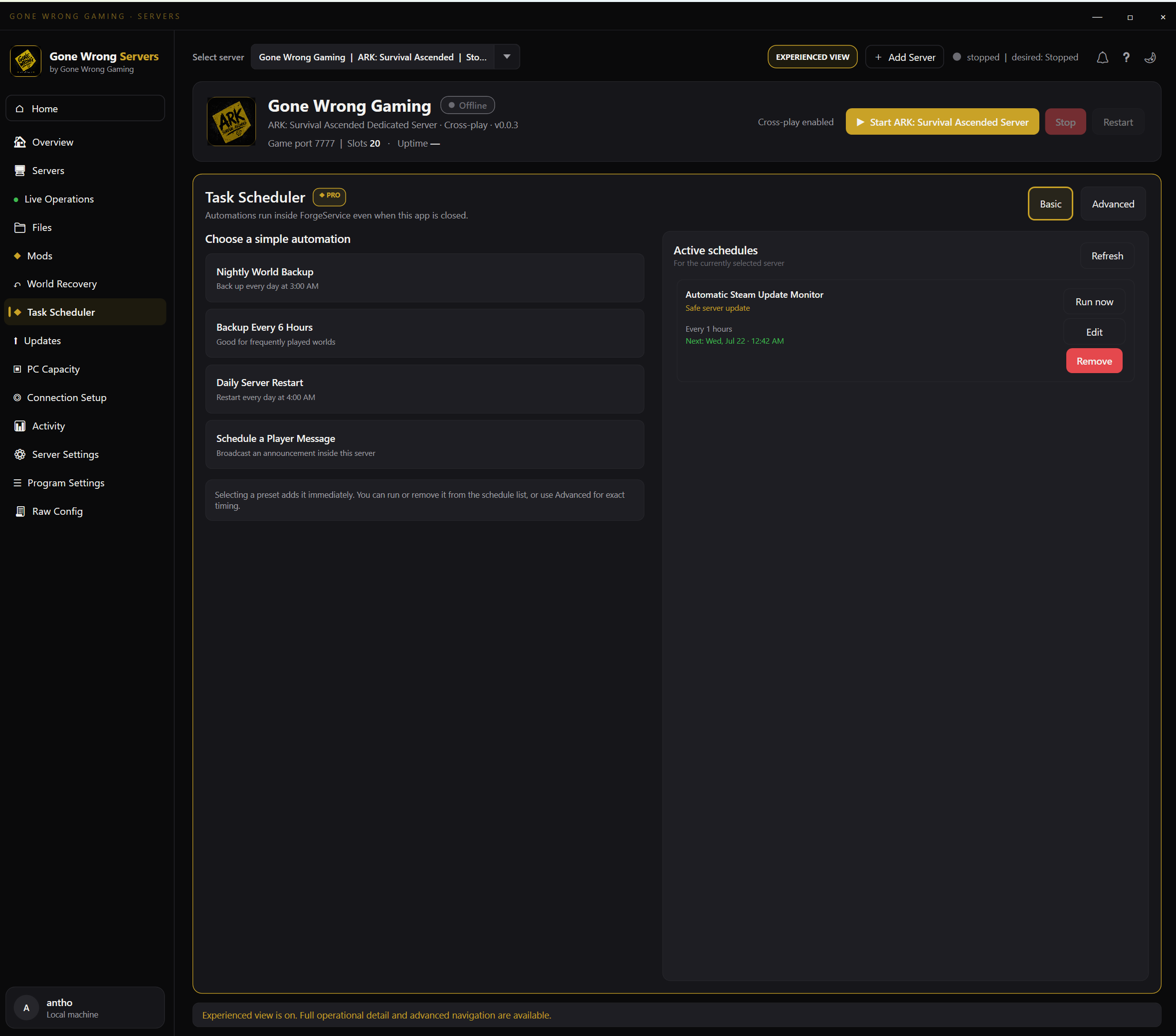Click the Activity chart icon
Image resolution: width=1176 pixels, height=1036 pixels.
coord(20,426)
